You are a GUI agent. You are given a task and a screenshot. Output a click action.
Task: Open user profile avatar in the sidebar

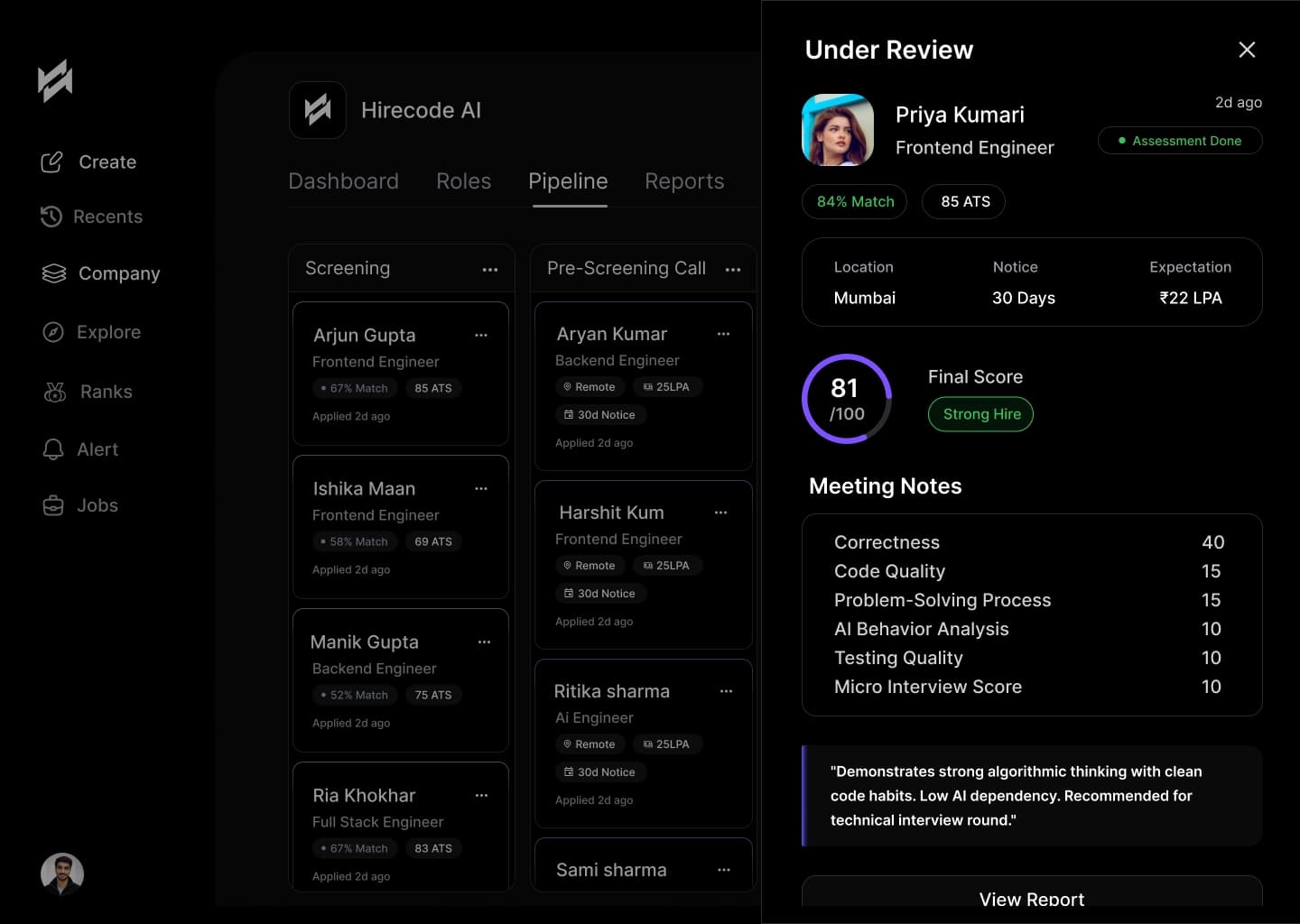point(62,874)
